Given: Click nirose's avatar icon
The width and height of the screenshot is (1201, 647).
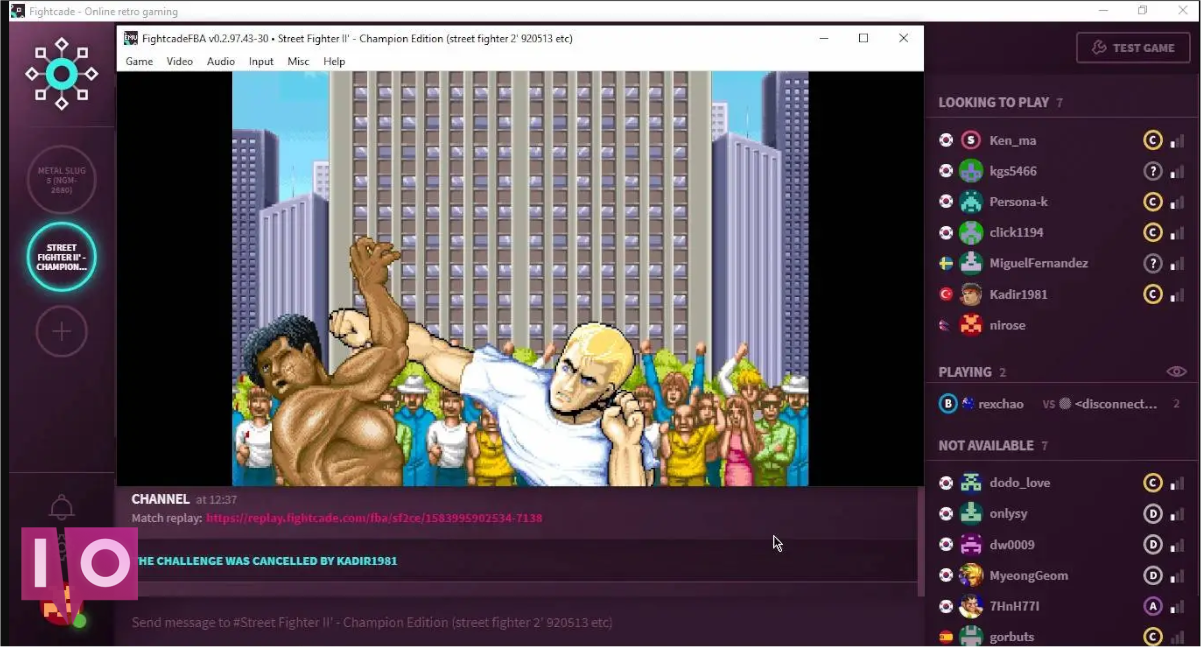Looking at the screenshot, I should (x=971, y=325).
